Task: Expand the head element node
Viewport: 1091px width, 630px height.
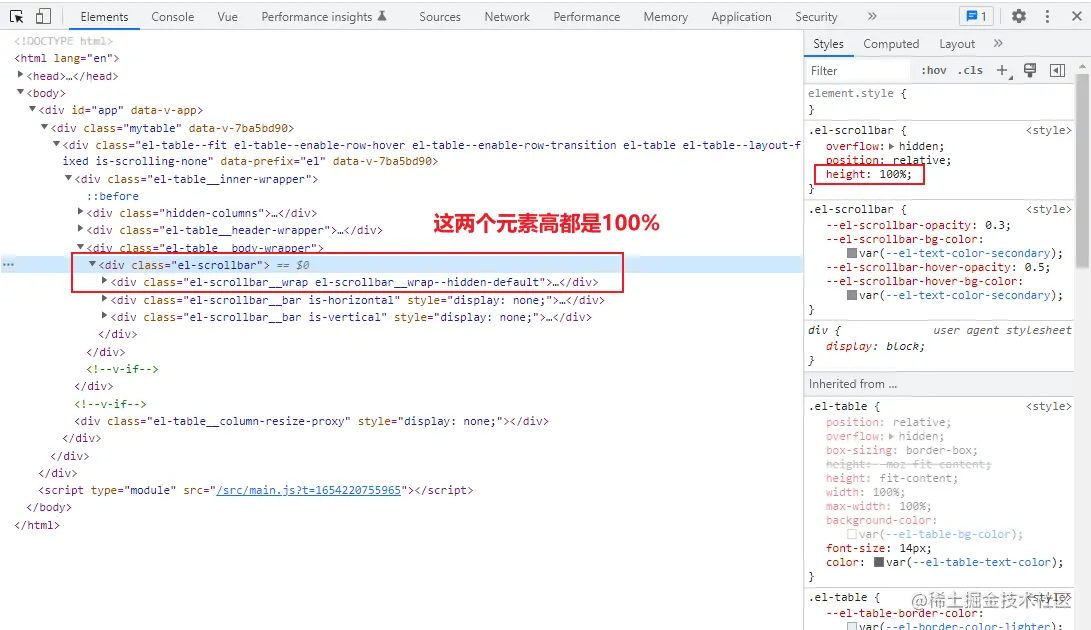Action: (x=20, y=74)
